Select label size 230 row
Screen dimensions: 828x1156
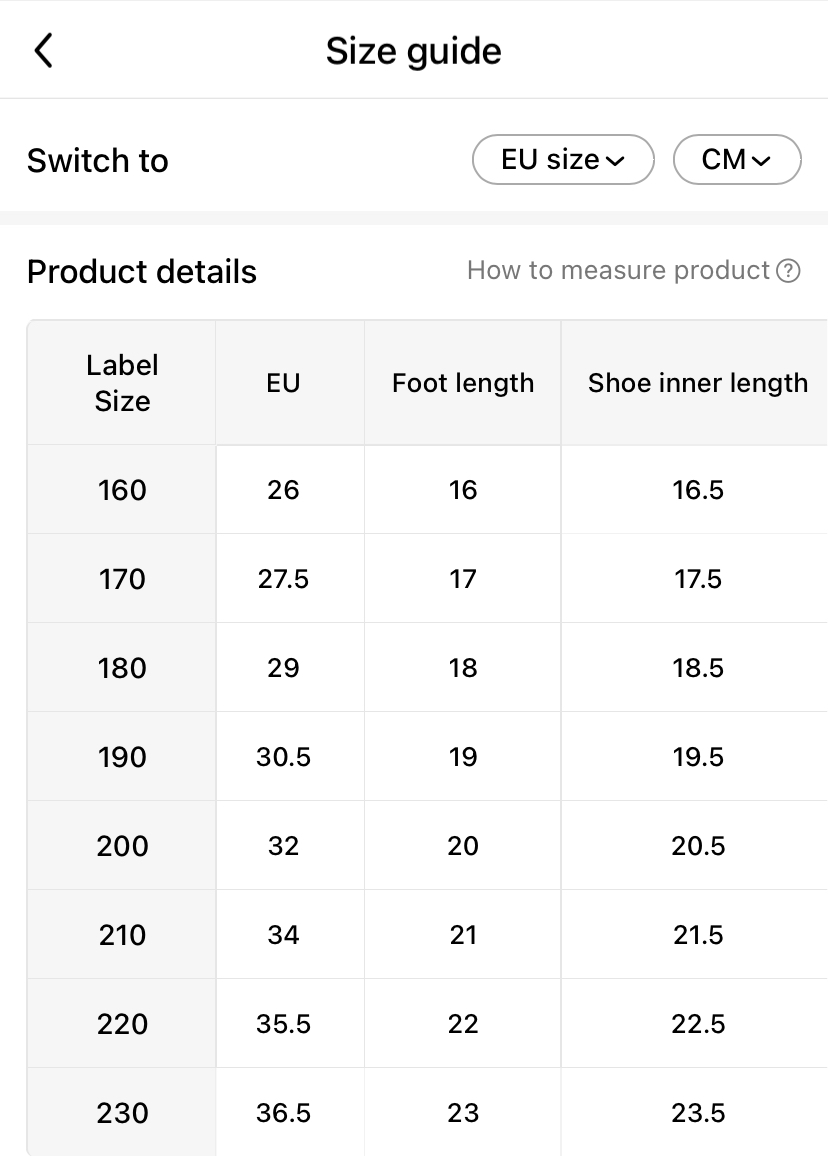point(122,1113)
